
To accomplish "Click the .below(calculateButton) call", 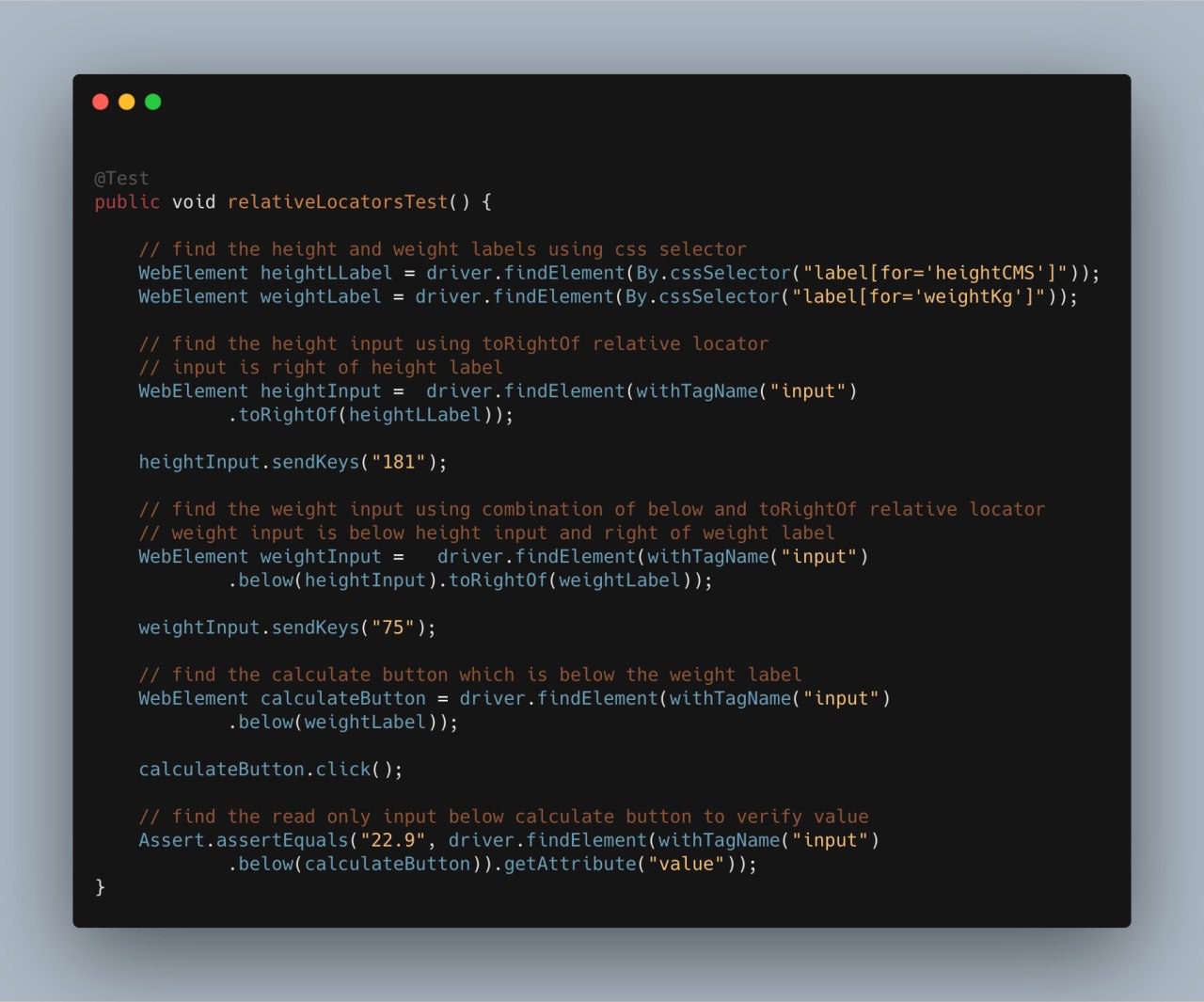I will tap(355, 864).
